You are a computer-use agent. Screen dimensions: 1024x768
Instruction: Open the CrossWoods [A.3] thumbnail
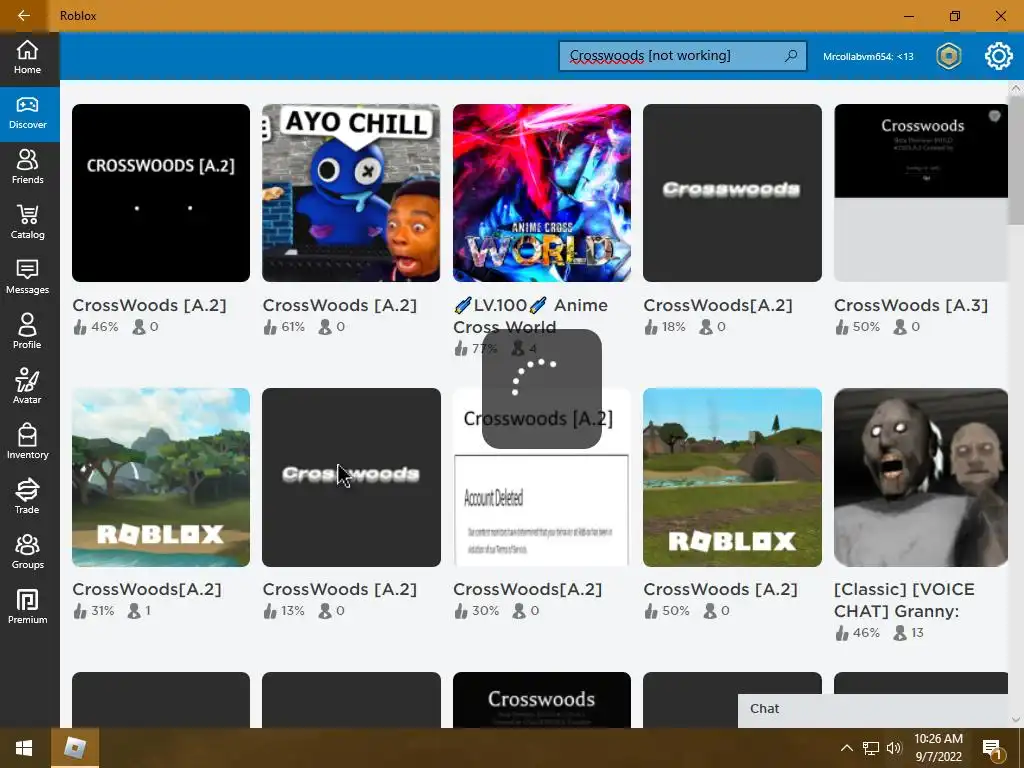[921, 193]
